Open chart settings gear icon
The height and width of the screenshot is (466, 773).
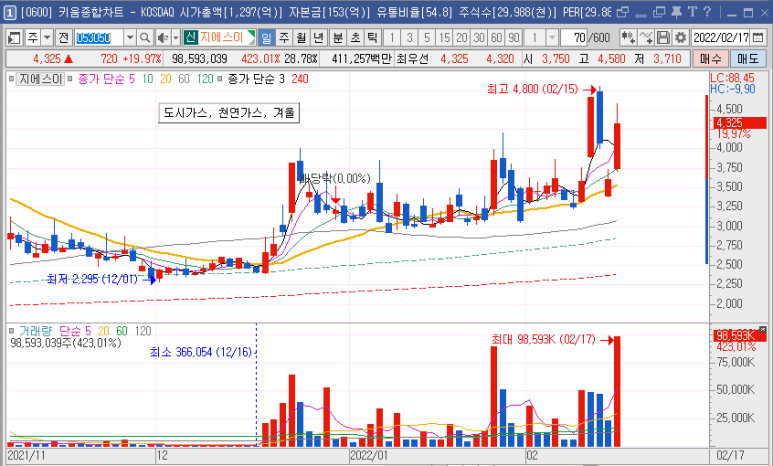681,37
